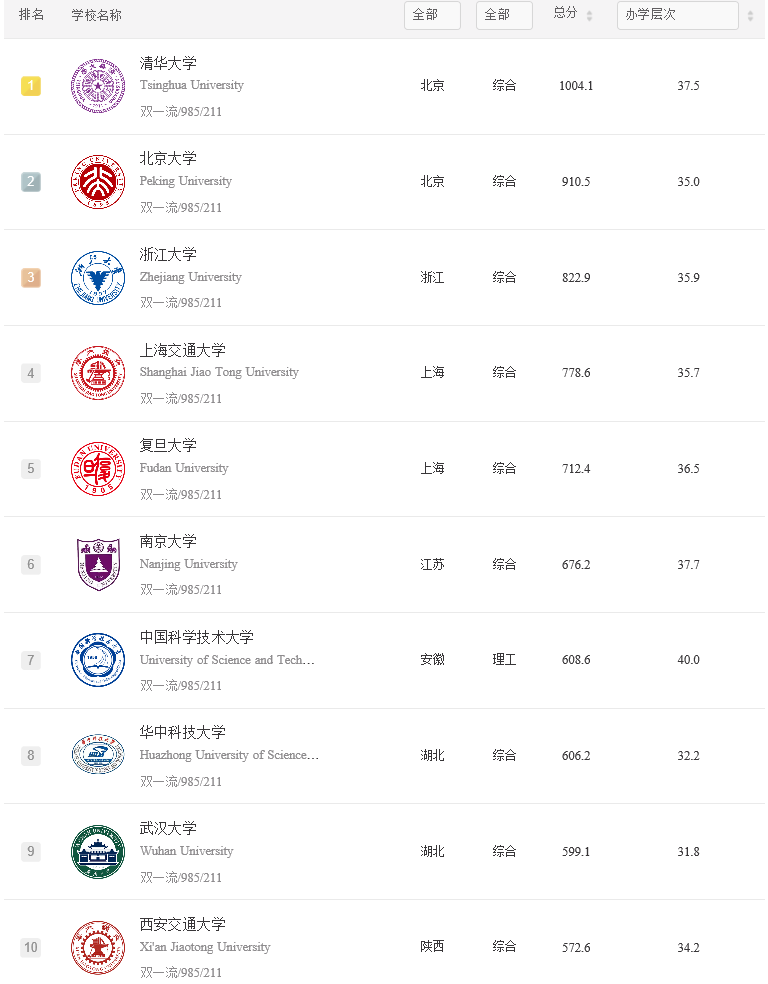Click the Tsinghua University purple logo
Screen dimensions: 768x984
[98, 86]
